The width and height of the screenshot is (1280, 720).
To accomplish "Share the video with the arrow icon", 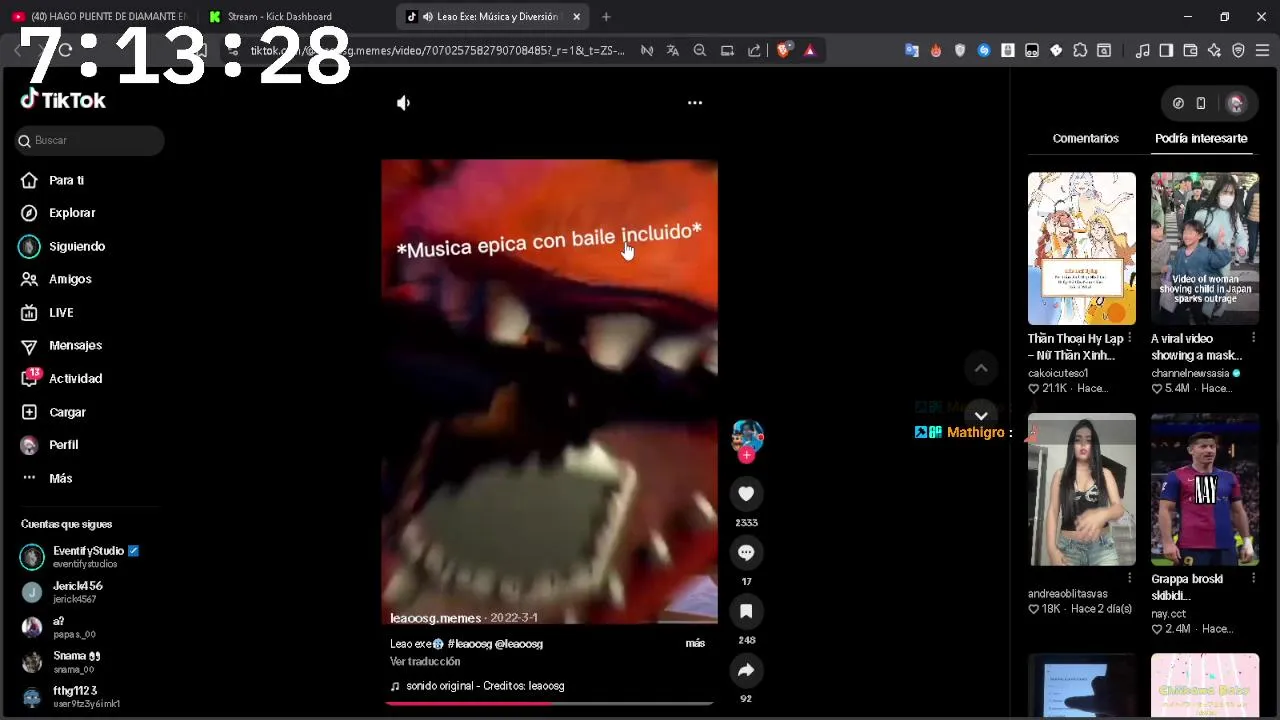I will coord(746,670).
